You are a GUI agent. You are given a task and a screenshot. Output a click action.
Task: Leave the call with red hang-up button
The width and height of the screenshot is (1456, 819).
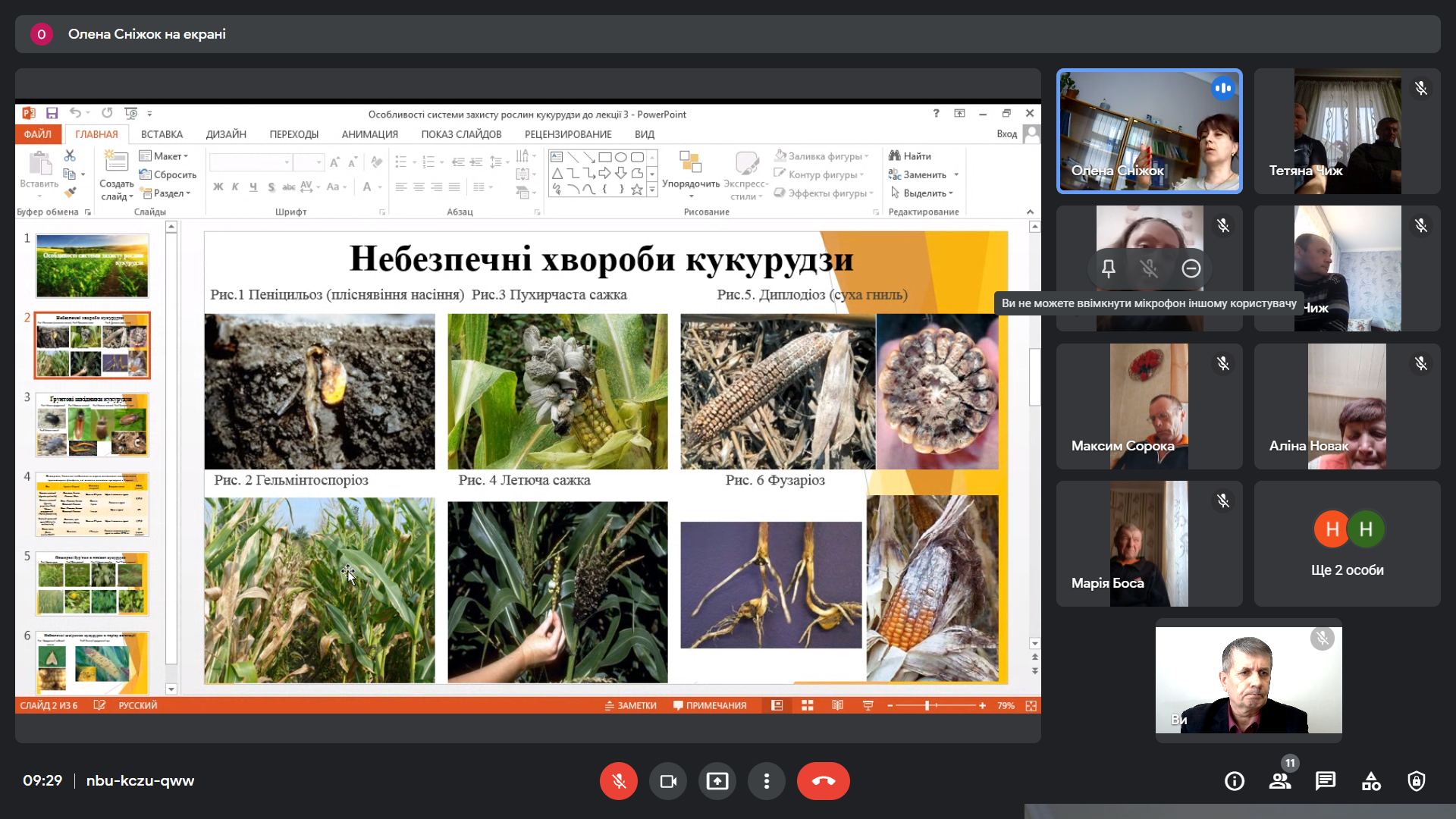click(x=823, y=781)
